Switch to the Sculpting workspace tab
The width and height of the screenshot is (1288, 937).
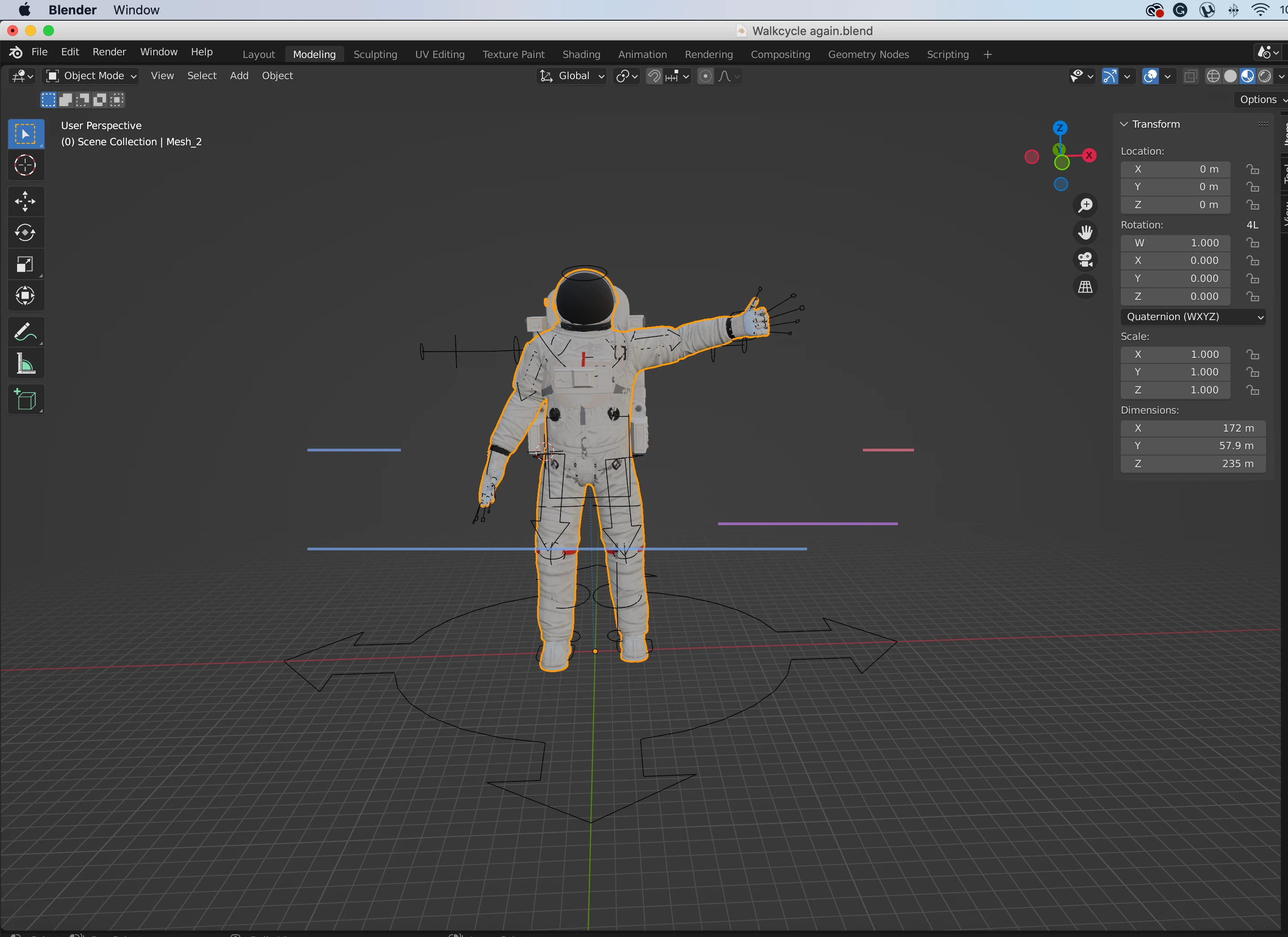point(375,54)
